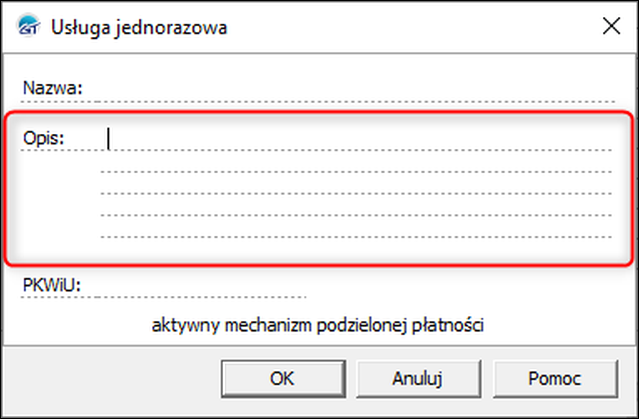Confirm with the OK button
The width and height of the screenshot is (639, 419).
coord(282,379)
